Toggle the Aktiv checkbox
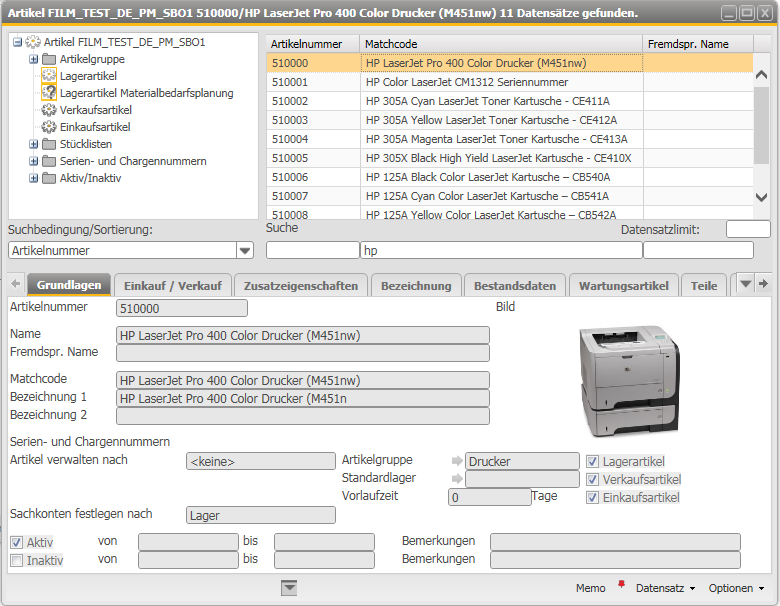This screenshot has width=780, height=606. 16,542
